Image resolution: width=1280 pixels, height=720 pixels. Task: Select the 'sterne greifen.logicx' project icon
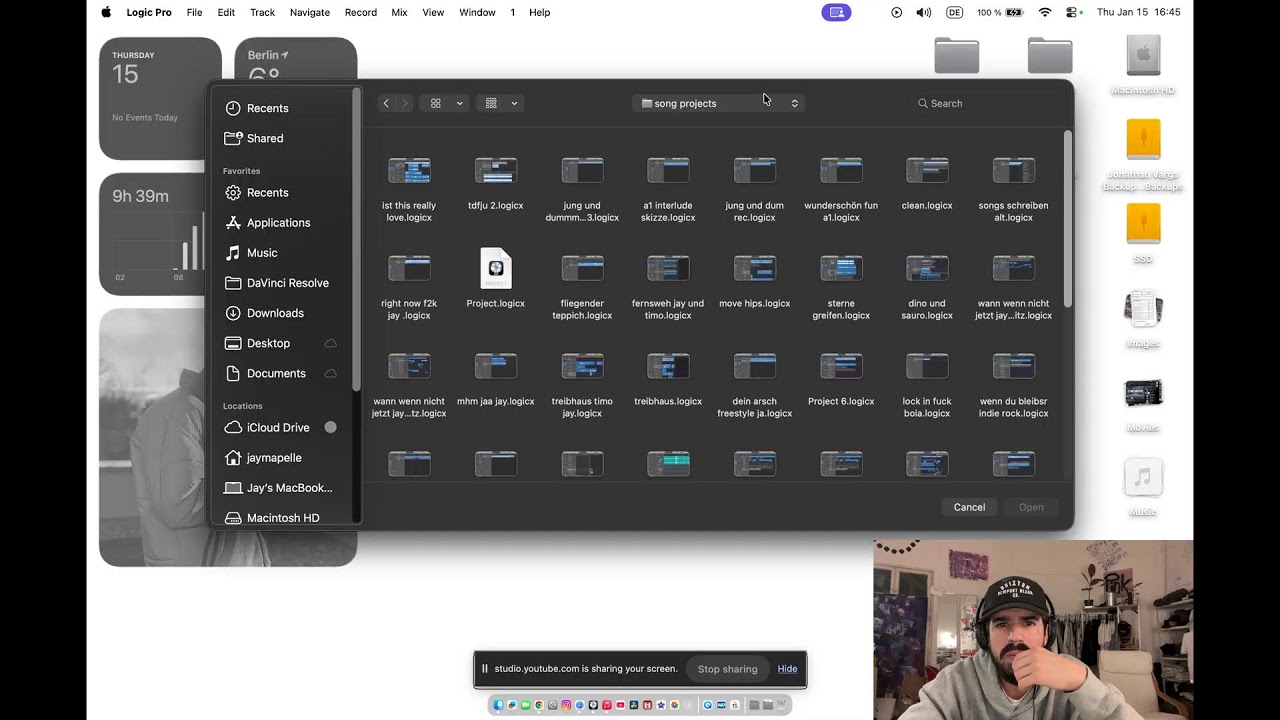point(841,268)
